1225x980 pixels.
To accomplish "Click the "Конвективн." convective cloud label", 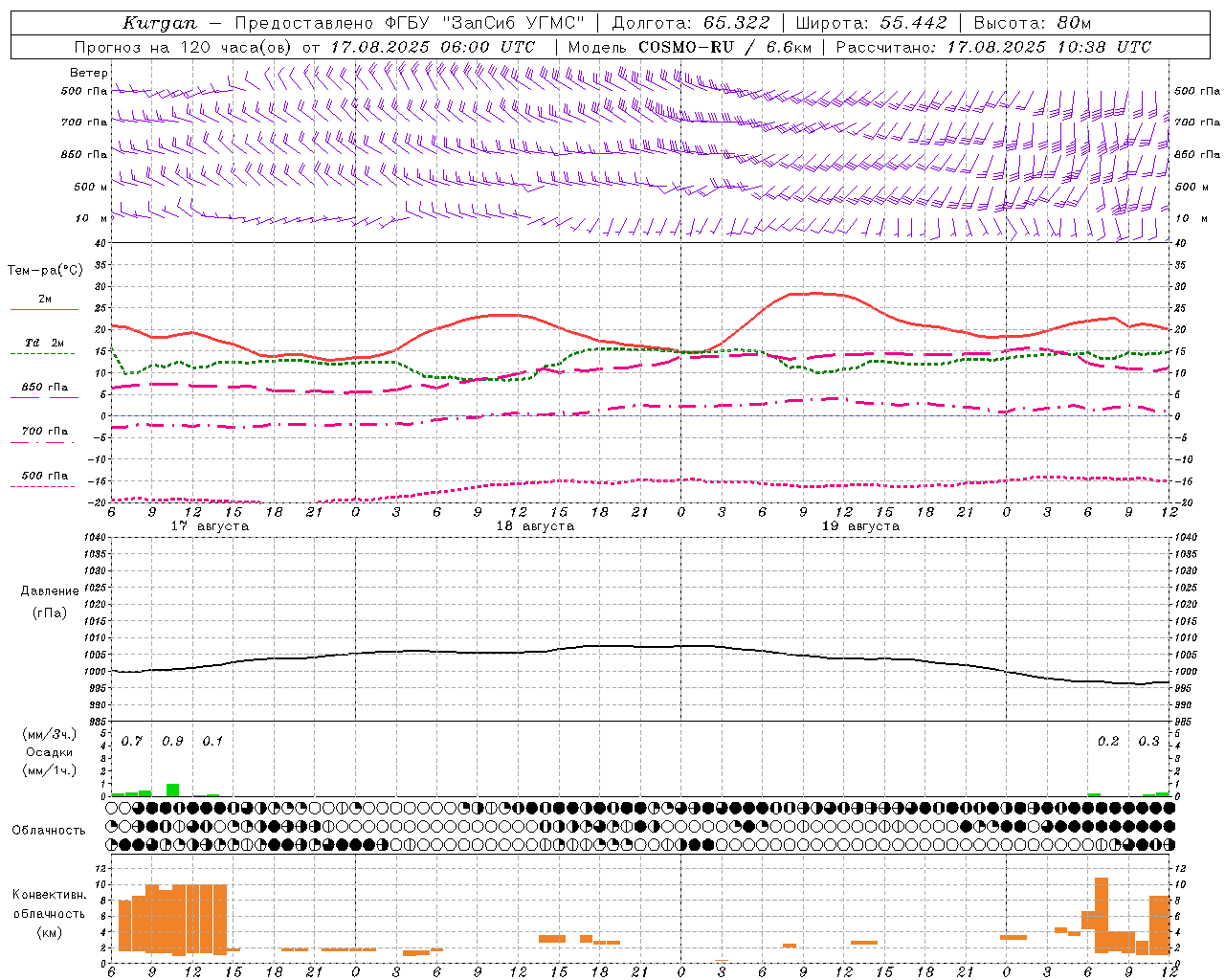I will 50,895.
